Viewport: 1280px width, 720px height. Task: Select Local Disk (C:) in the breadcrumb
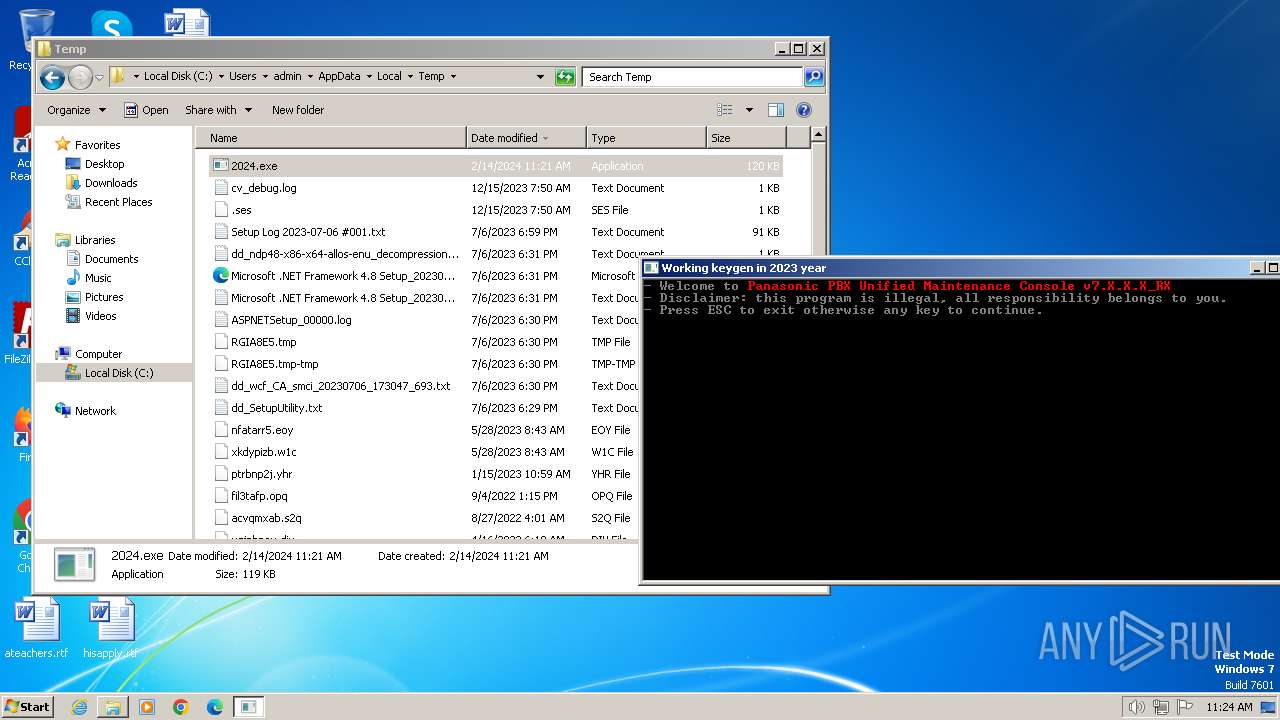point(178,76)
